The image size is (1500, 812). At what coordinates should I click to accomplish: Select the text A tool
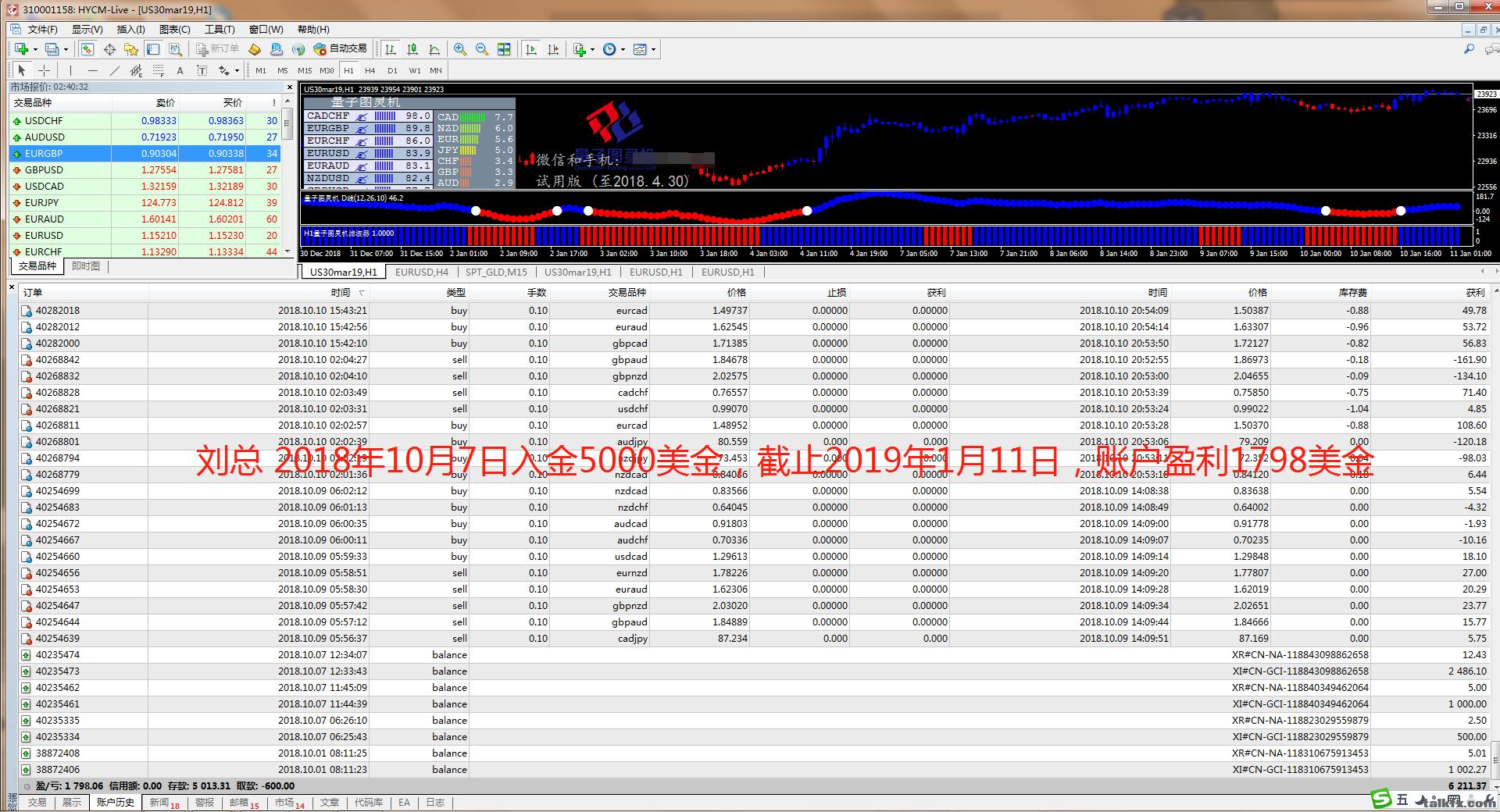[180, 70]
